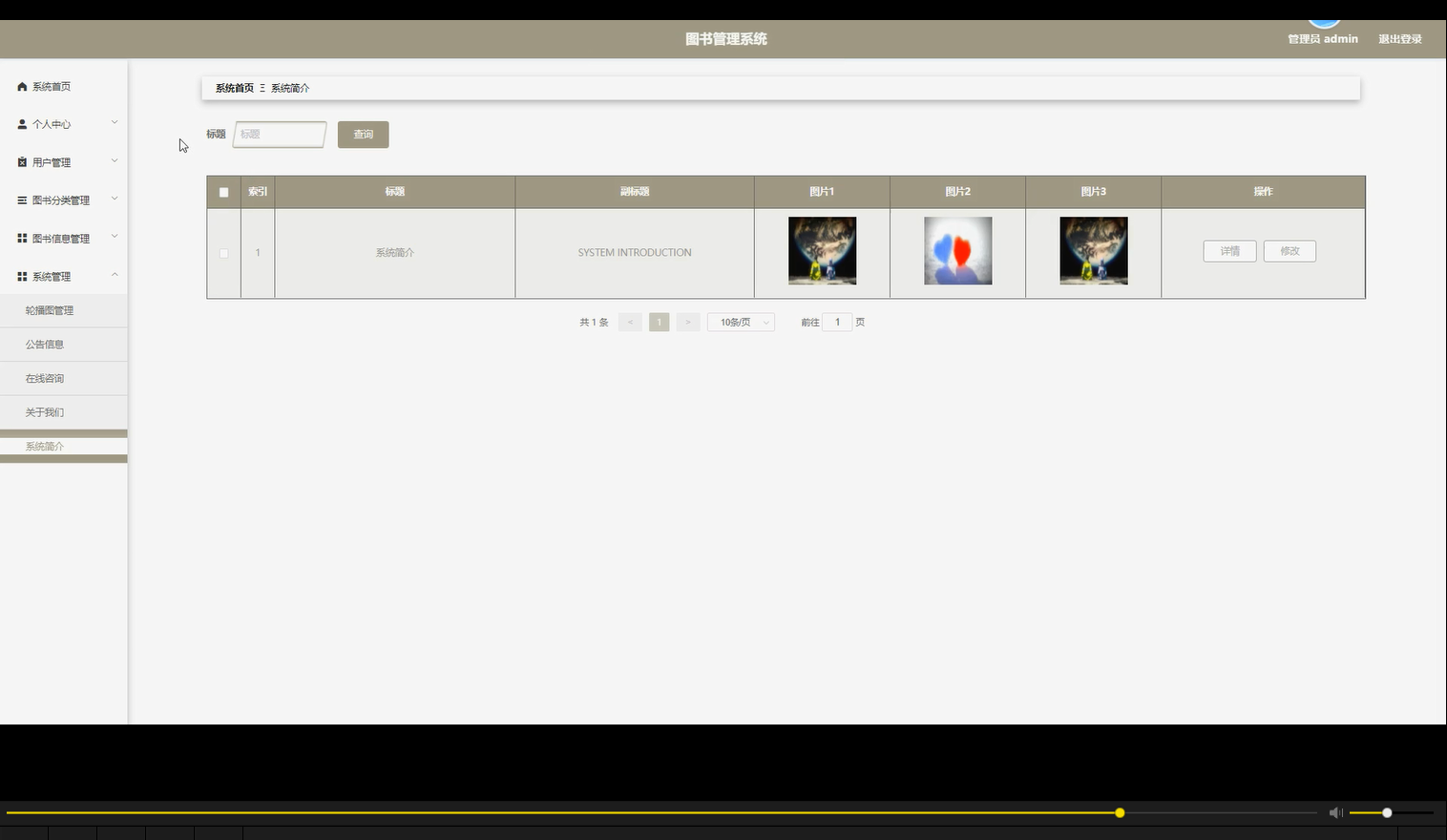Collapse the 系统管理 chevron

point(115,275)
